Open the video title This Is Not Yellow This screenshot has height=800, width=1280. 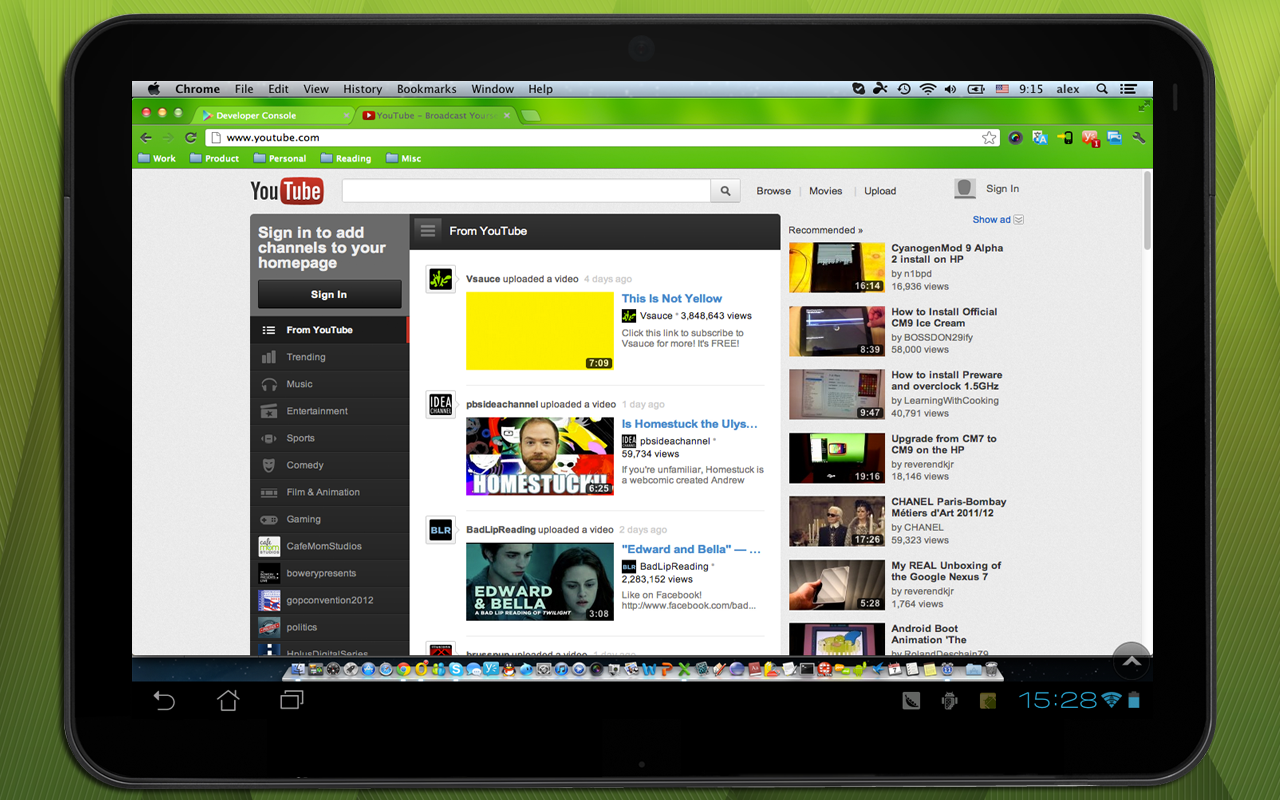tap(672, 298)
